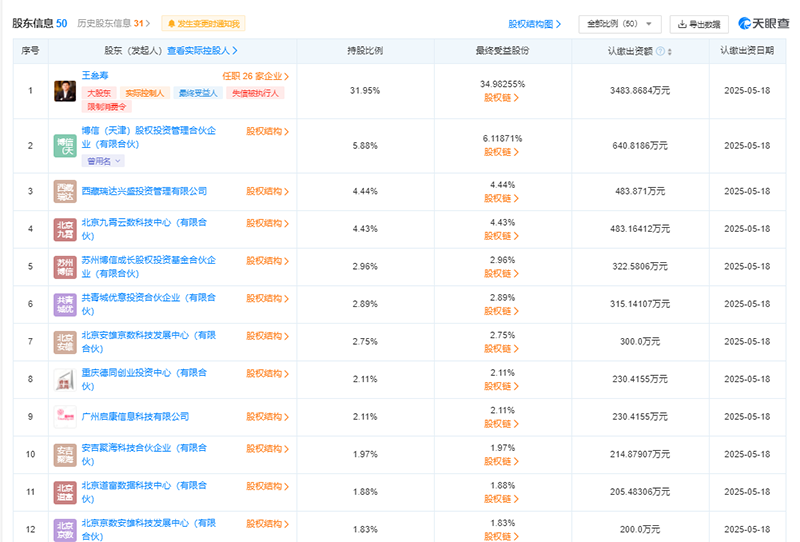
Task: Click the 天眼查 logo
Action: click(x=764, y=23)
